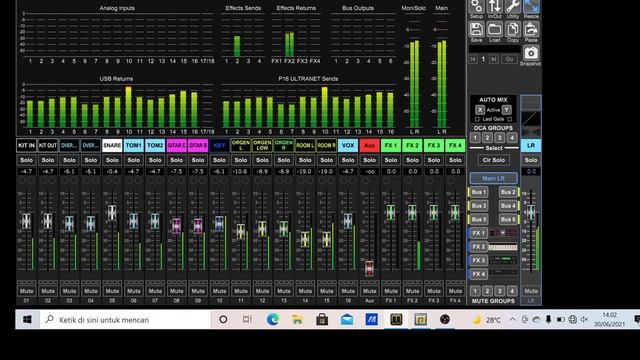
Task: Click the Aux channel red fader
Action: 369,268
